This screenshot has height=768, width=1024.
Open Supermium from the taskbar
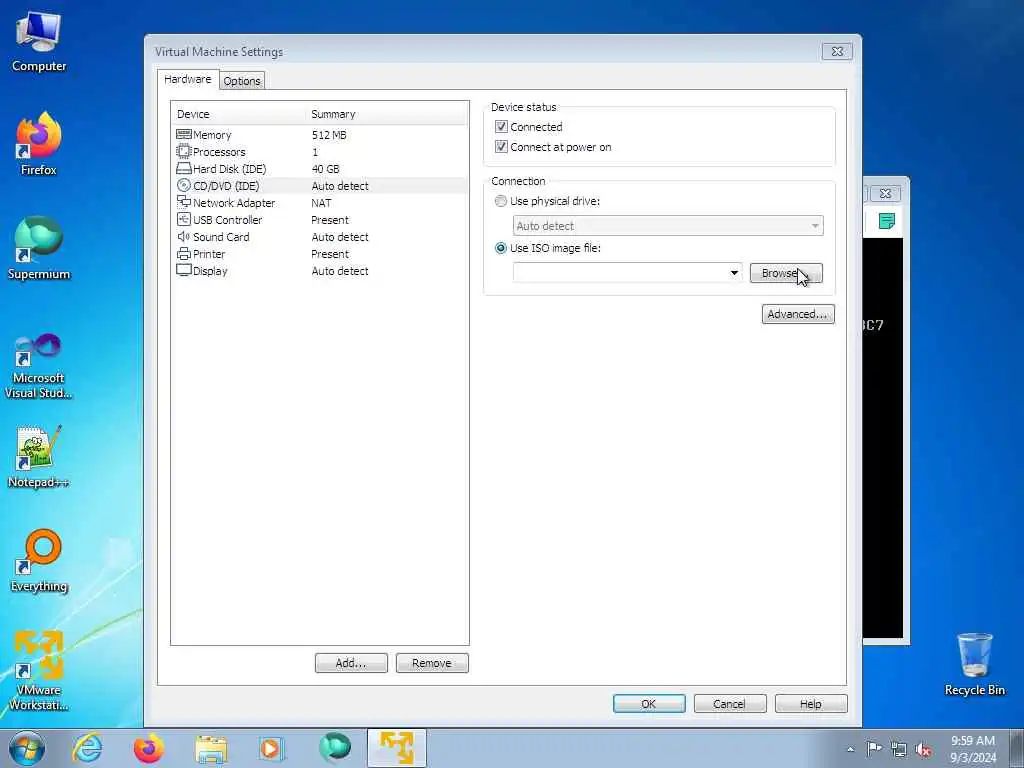(x=335, y=748)
